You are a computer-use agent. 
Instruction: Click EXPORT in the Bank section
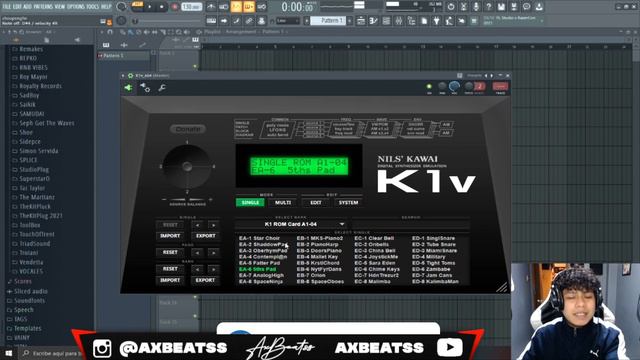pyautogui.click(x=205, y=280)
